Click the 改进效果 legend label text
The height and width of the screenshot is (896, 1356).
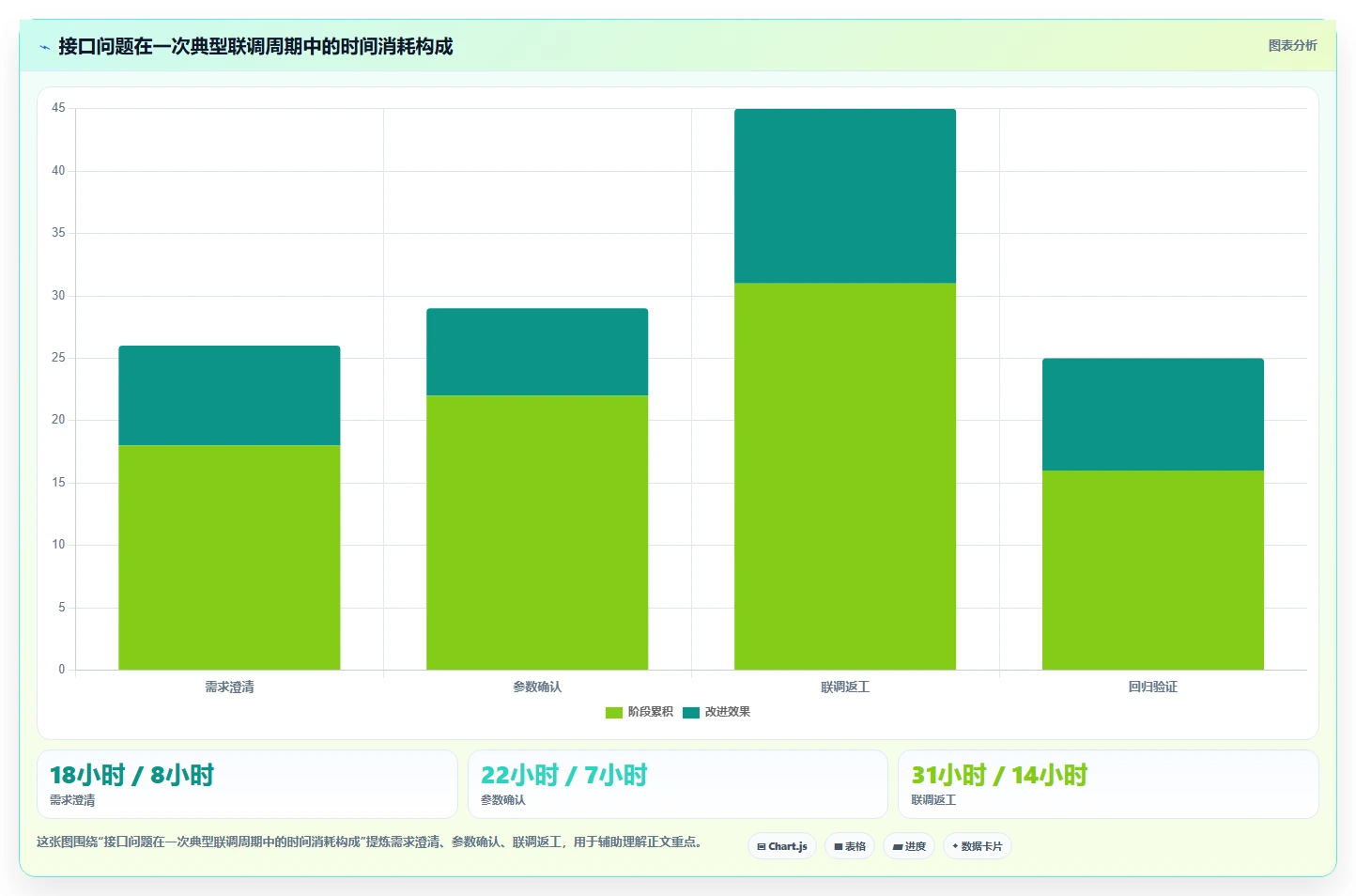pyautogui.click(x=728, y=712)
